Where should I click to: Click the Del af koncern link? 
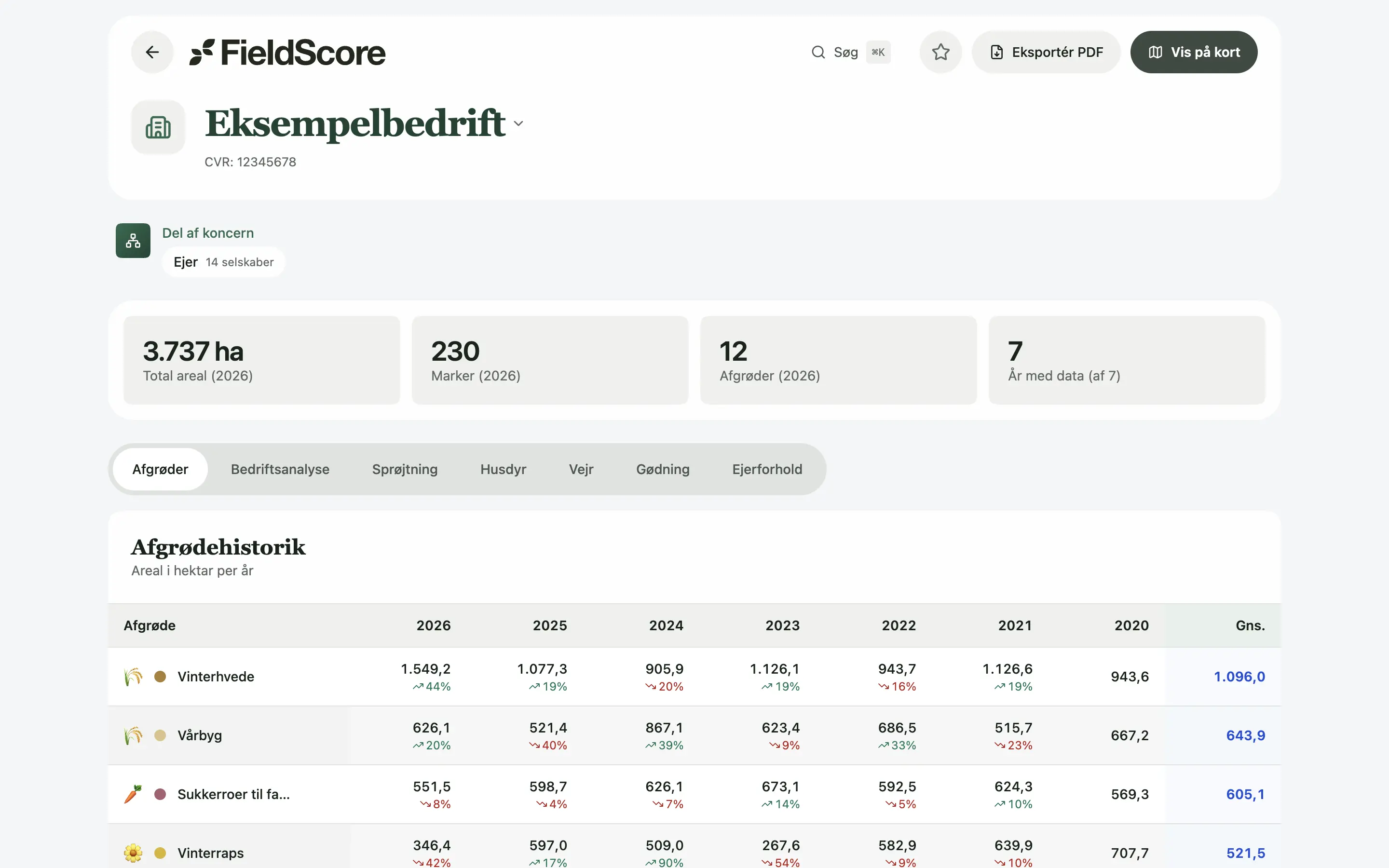coord(208,233)
